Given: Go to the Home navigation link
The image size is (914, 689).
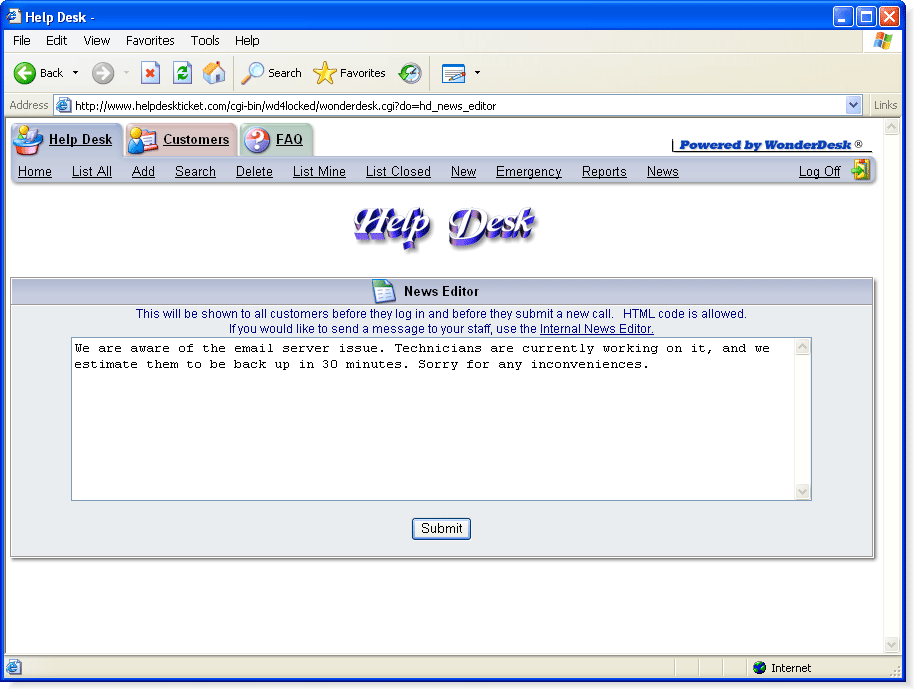Looking at the screenshot, I should point(34,171).
